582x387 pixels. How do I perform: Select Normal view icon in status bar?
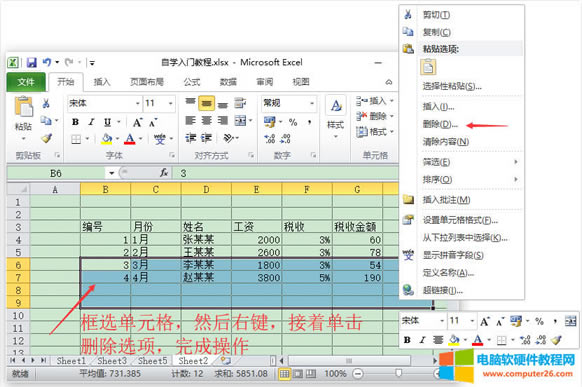285,374
